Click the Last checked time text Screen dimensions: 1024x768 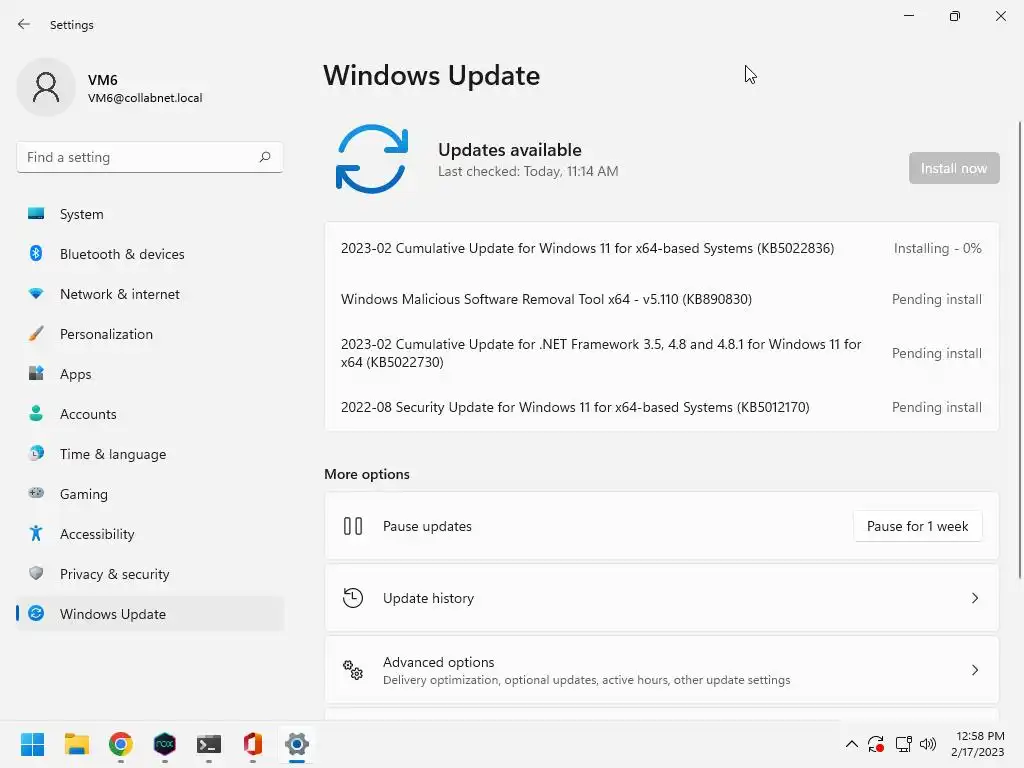point(528,171)
